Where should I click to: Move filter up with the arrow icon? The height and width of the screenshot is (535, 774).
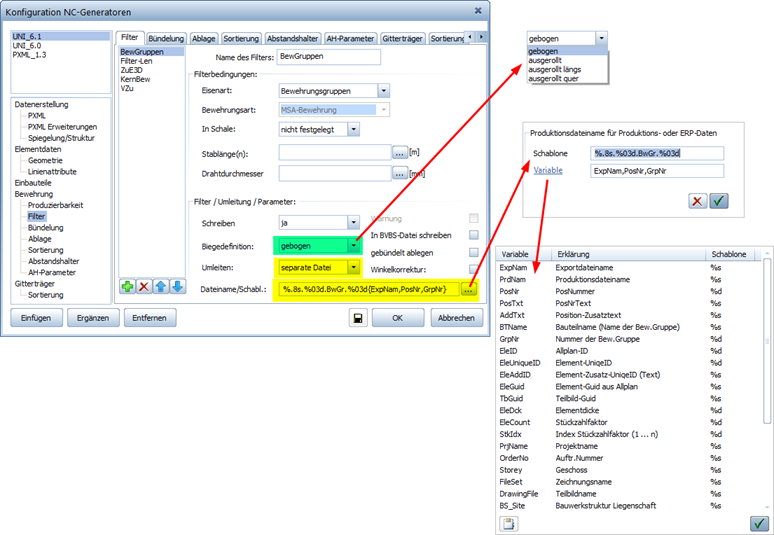pyautogui.click(x=161, y=287)
